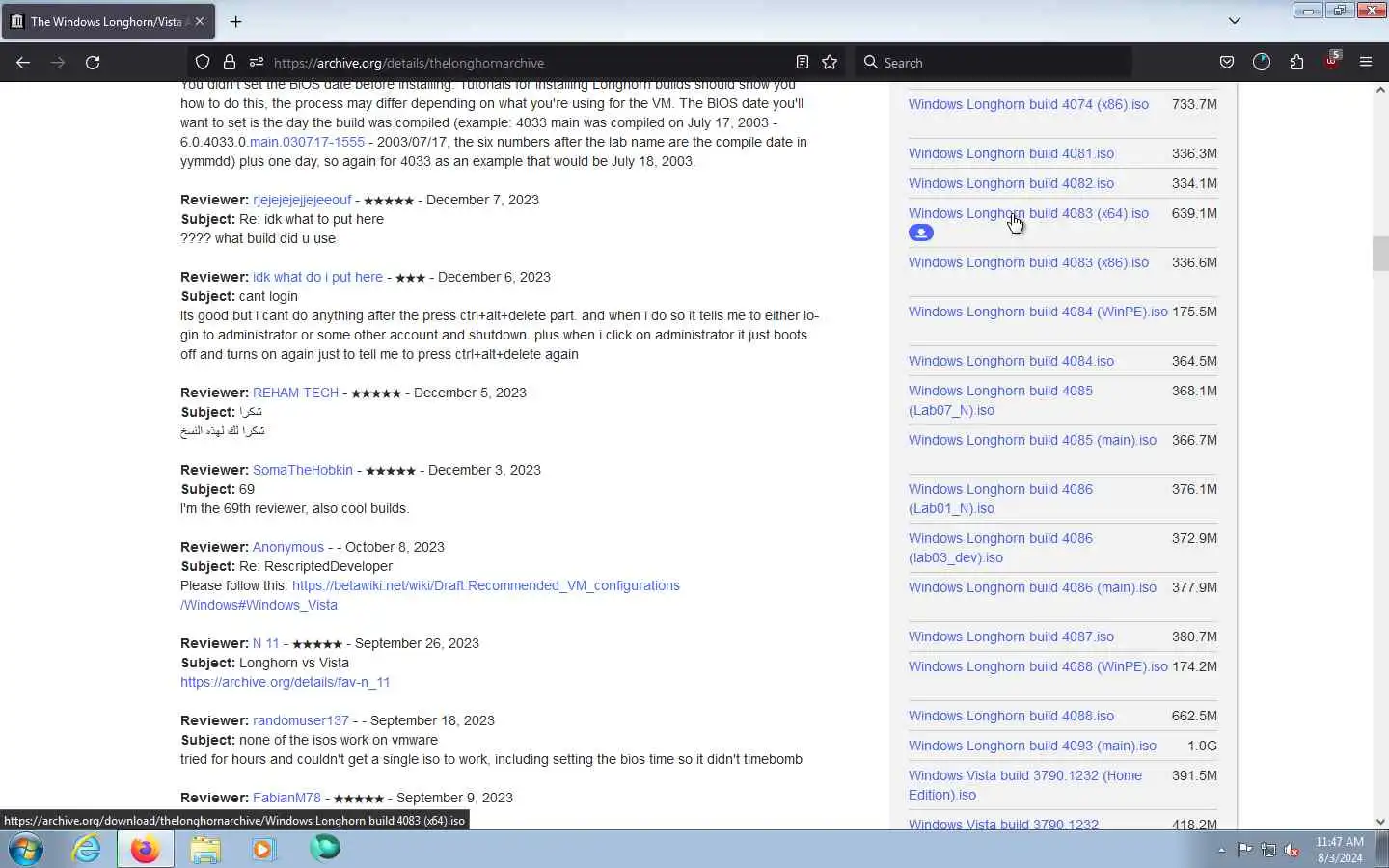Download Windows Longhorn build 4074 (x86).iso
The width and height of the screenshot is (1389, 868).
[1028, 104]
